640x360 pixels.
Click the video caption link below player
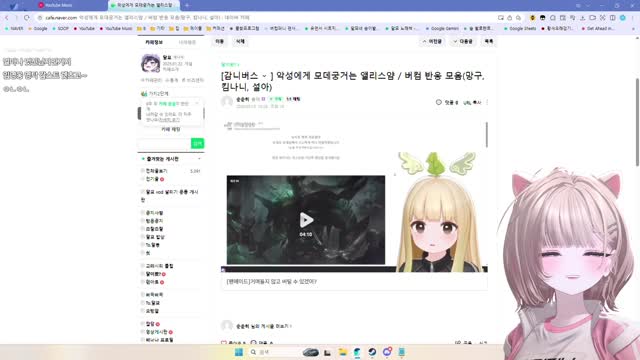(272, 281)
